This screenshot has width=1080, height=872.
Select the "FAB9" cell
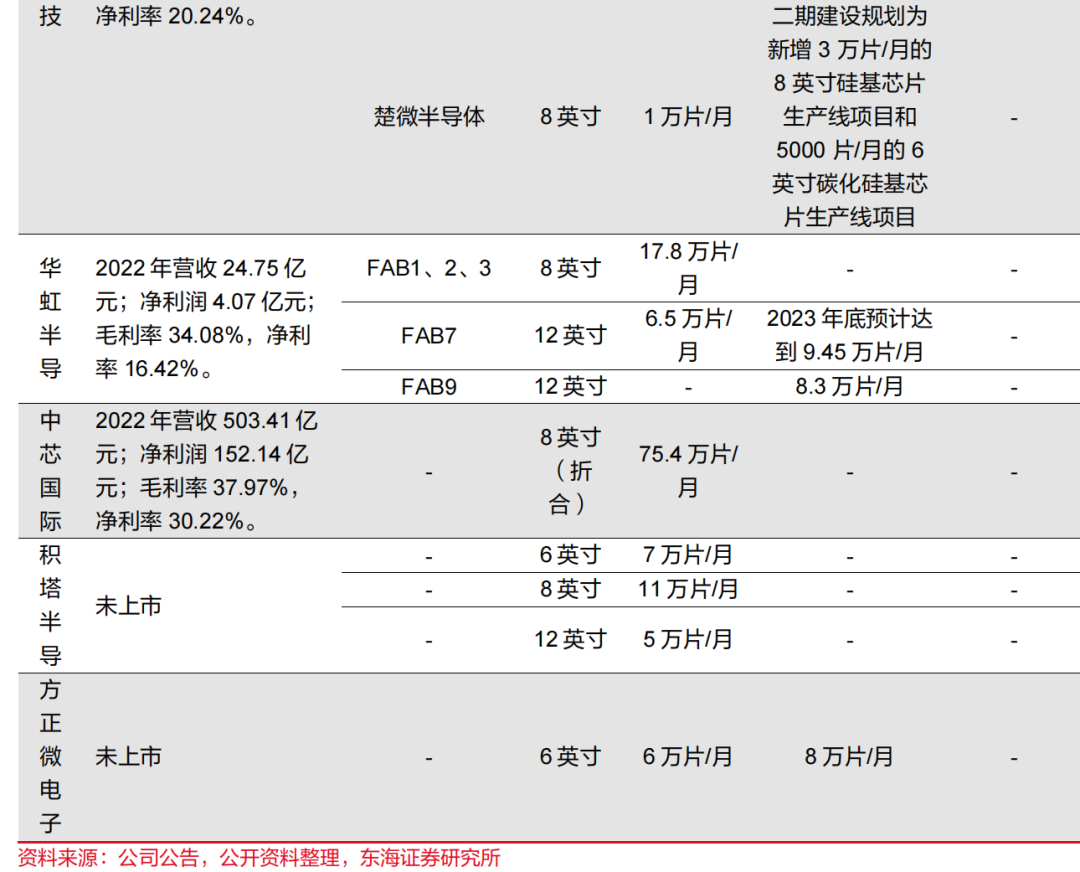[x=429, y=386]
